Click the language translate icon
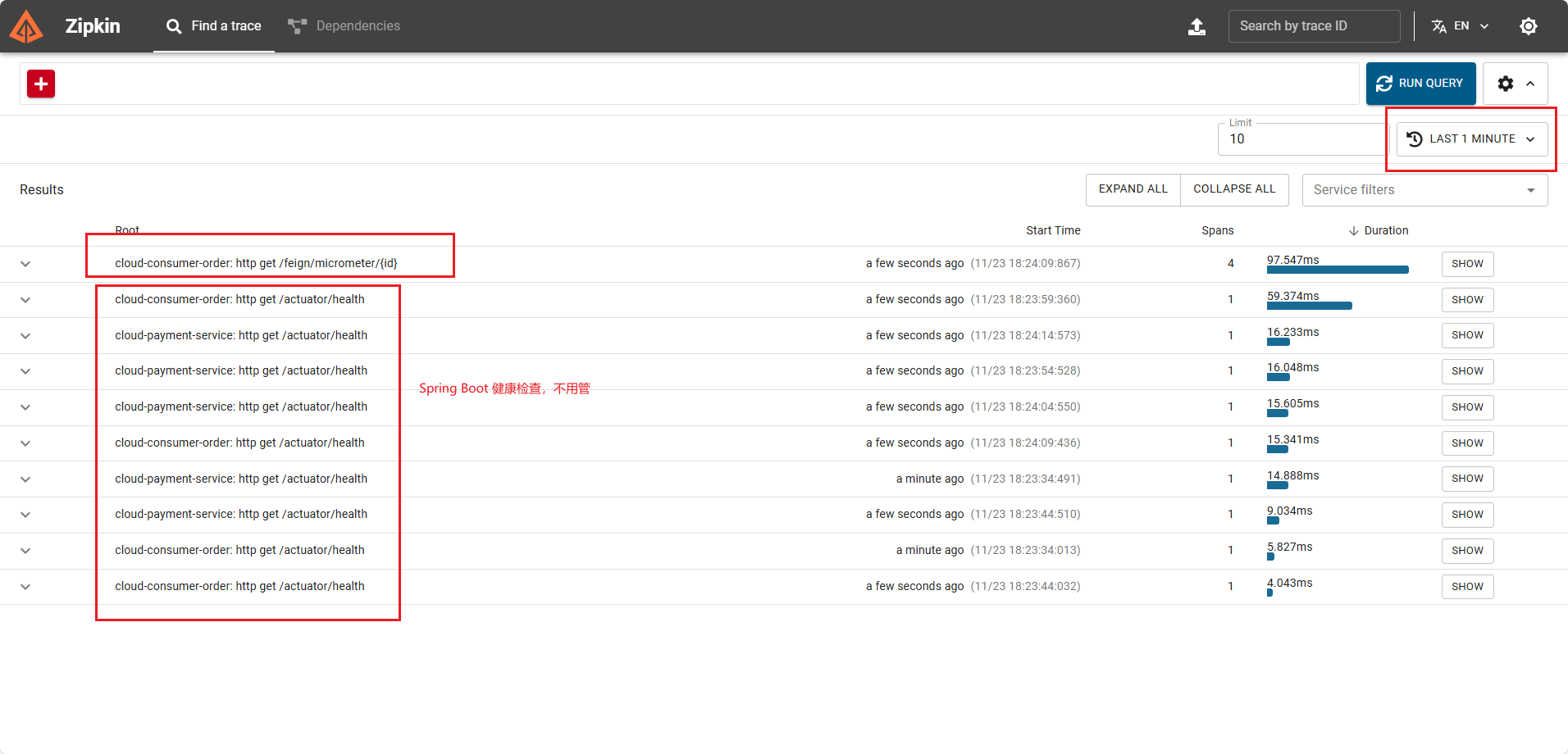The height and width of the screenshot is (754, 1568). click(1439, 26)
